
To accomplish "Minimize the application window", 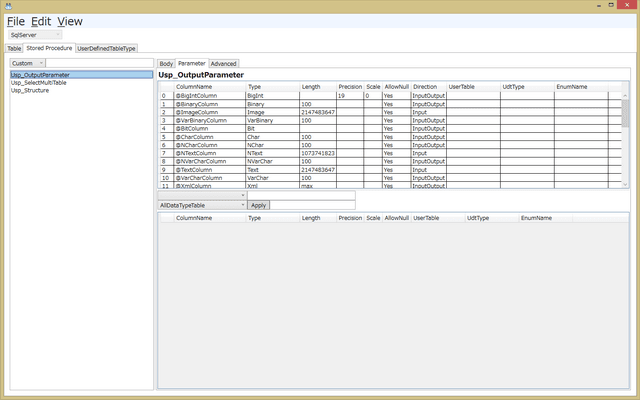I will (599, 5).
